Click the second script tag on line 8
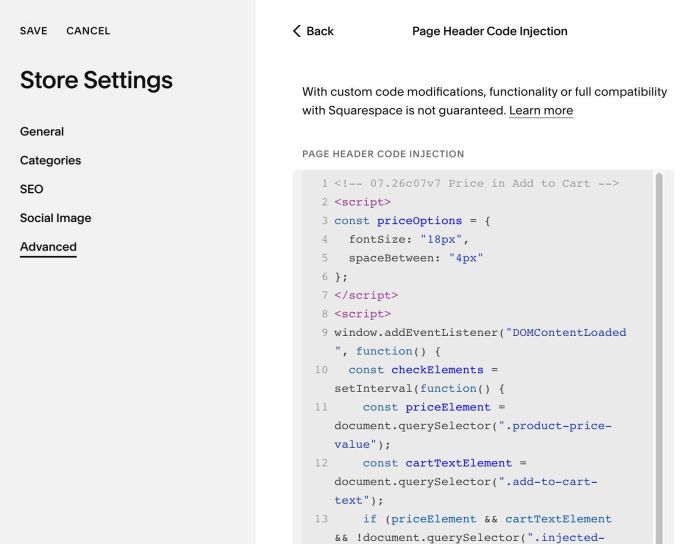The width and height of the screenshot is (700, 544). pos(362,314)
